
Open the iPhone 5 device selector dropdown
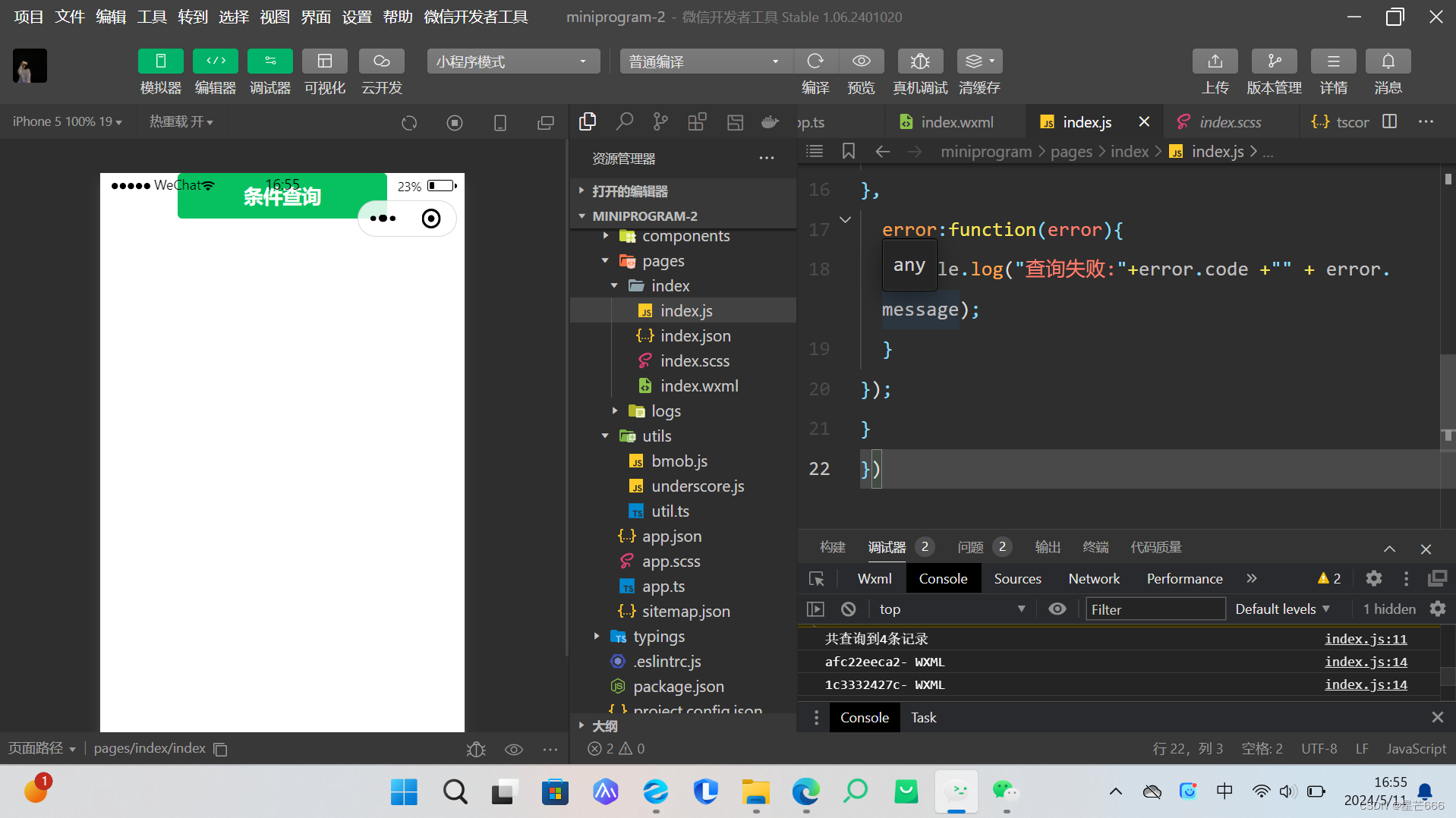tap(67, 121)
